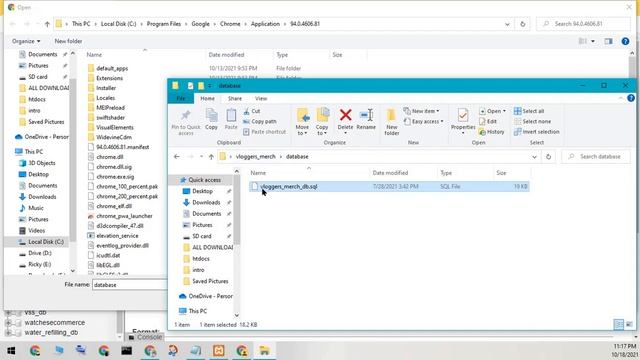Click Invert selection in the ribbon

[x=537, y=132]
